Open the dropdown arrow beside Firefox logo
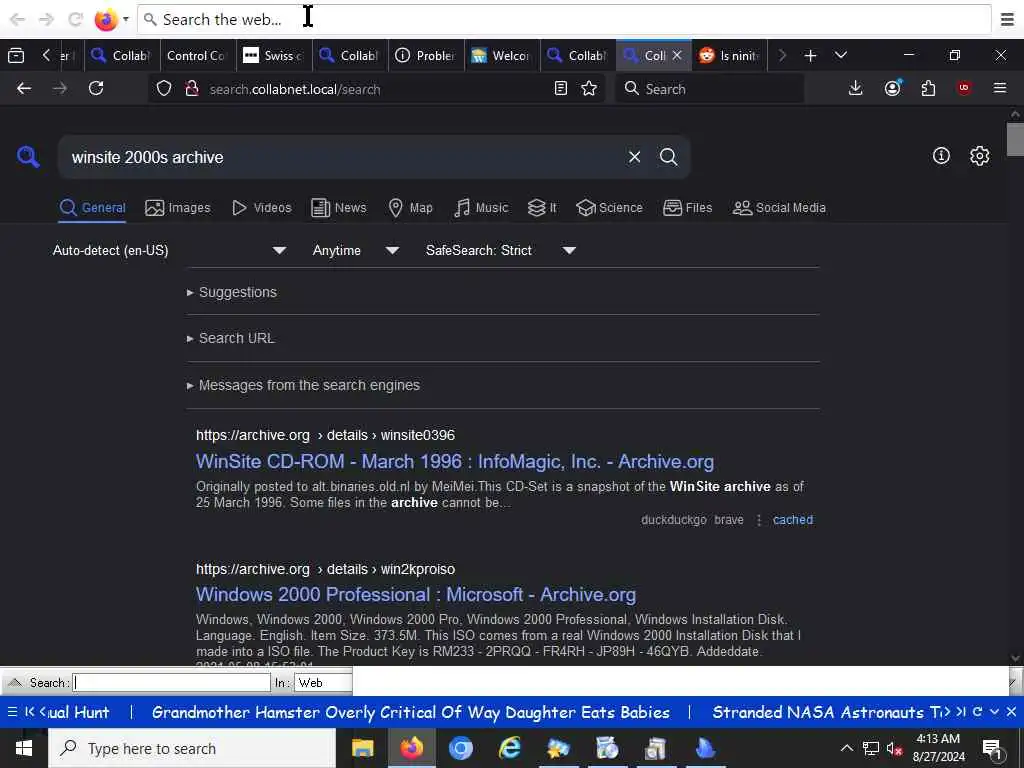The width and height of the screenshot is (1024, 768). (x=126, y=19)
